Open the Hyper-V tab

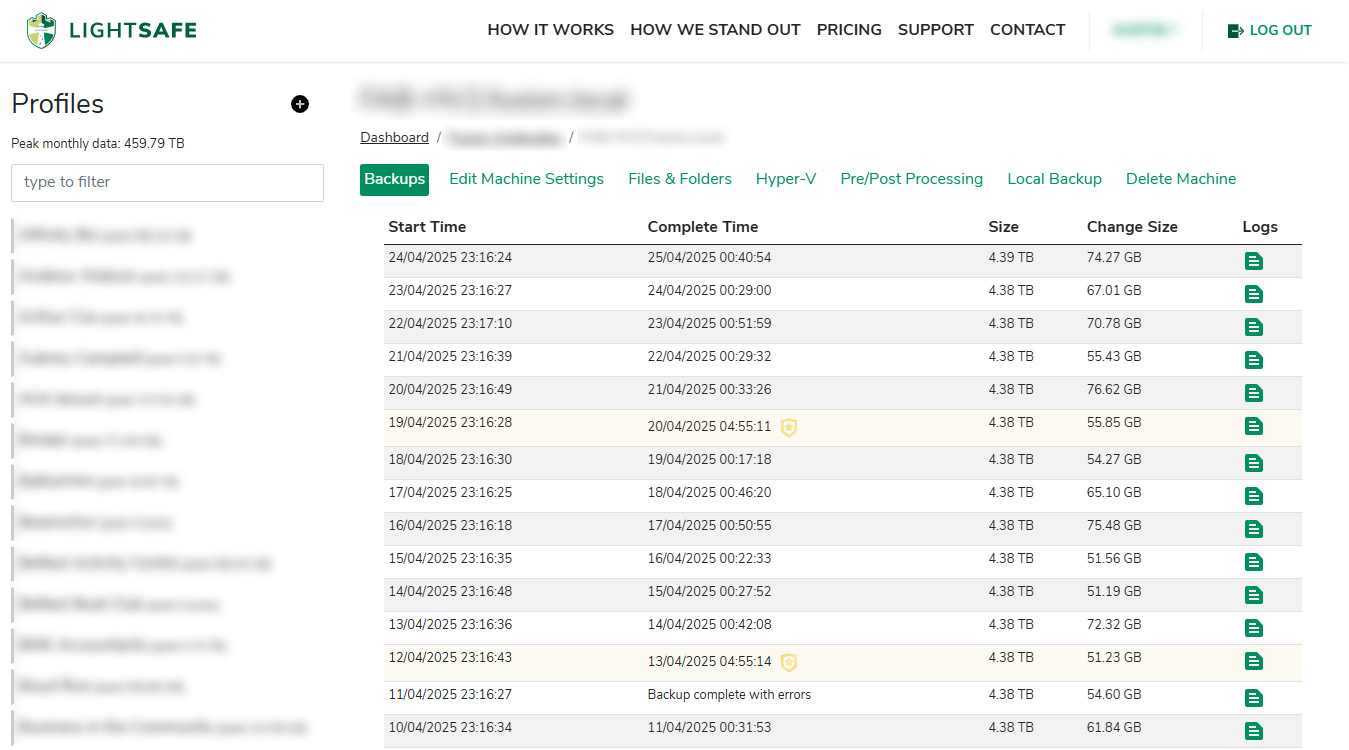[786, 179]
